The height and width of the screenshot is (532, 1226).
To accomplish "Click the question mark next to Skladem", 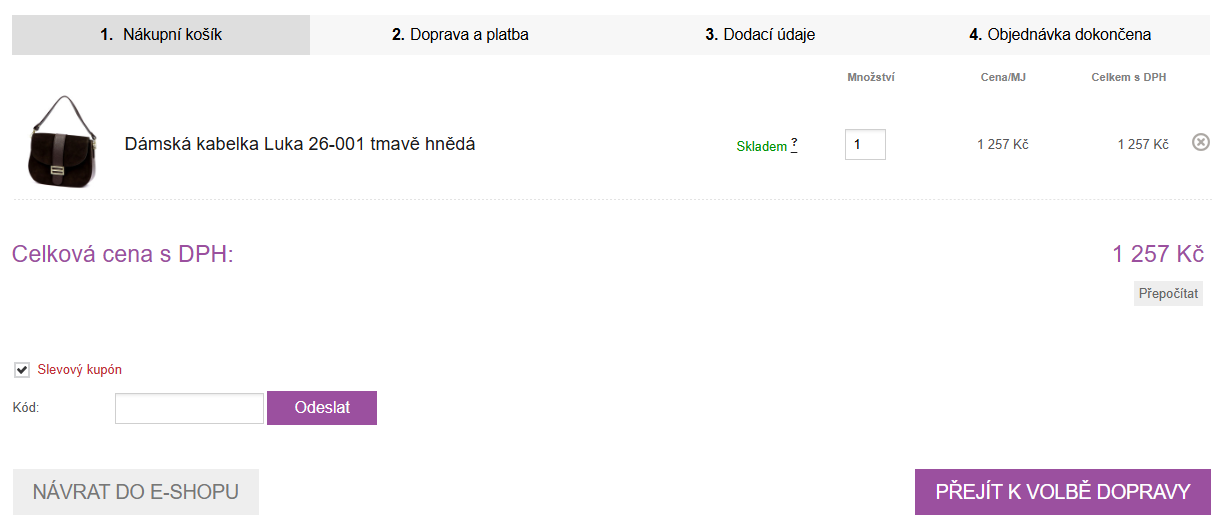I will point(794,144).
